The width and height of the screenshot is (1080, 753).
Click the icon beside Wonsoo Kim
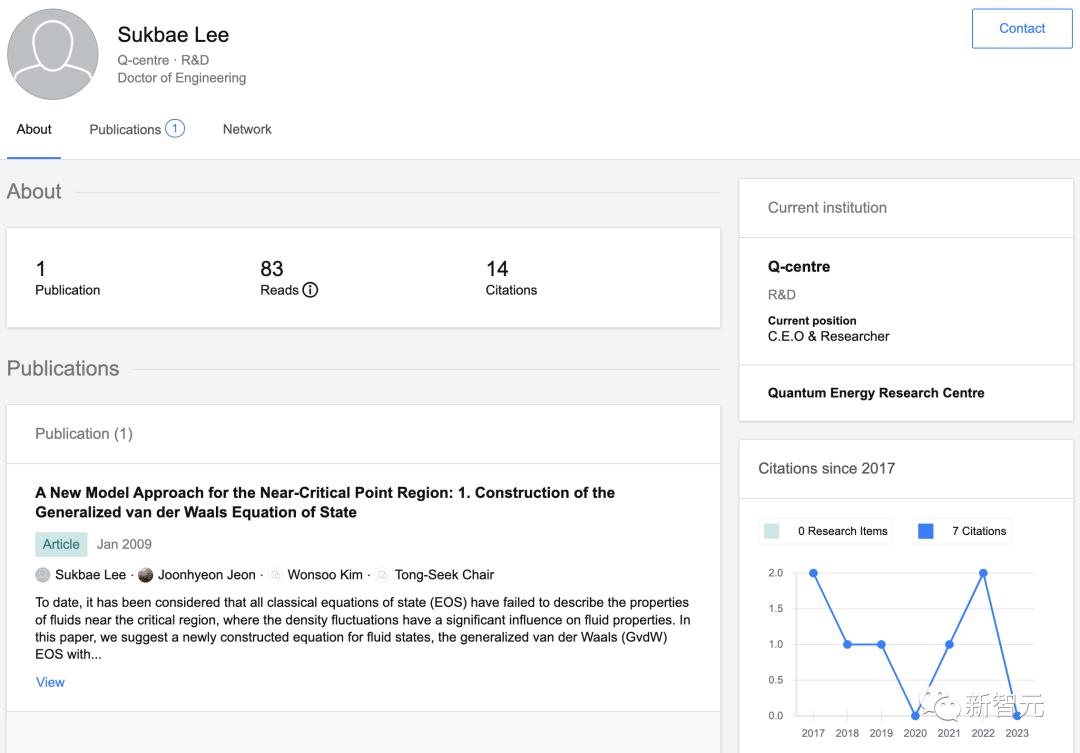click(x=275, y=575)
